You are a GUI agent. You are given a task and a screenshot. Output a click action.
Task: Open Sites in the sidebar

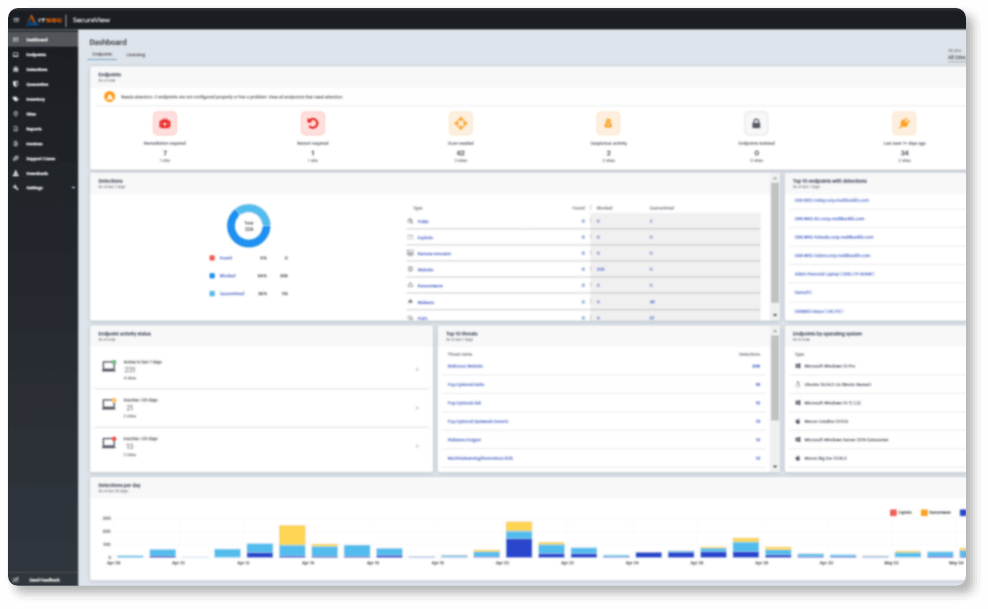coord(43,114)
